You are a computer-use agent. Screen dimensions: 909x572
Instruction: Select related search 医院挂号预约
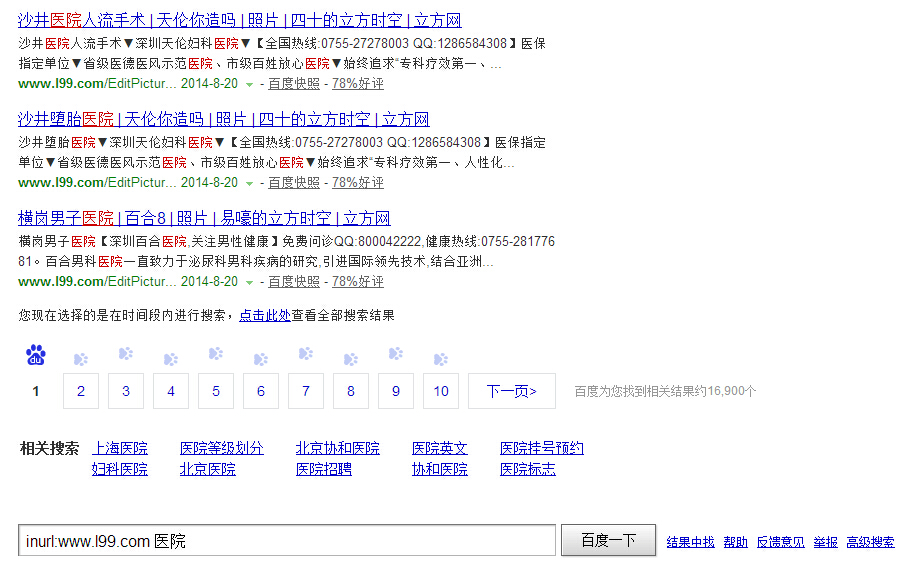pyautogui.click(x=541, y=448)
